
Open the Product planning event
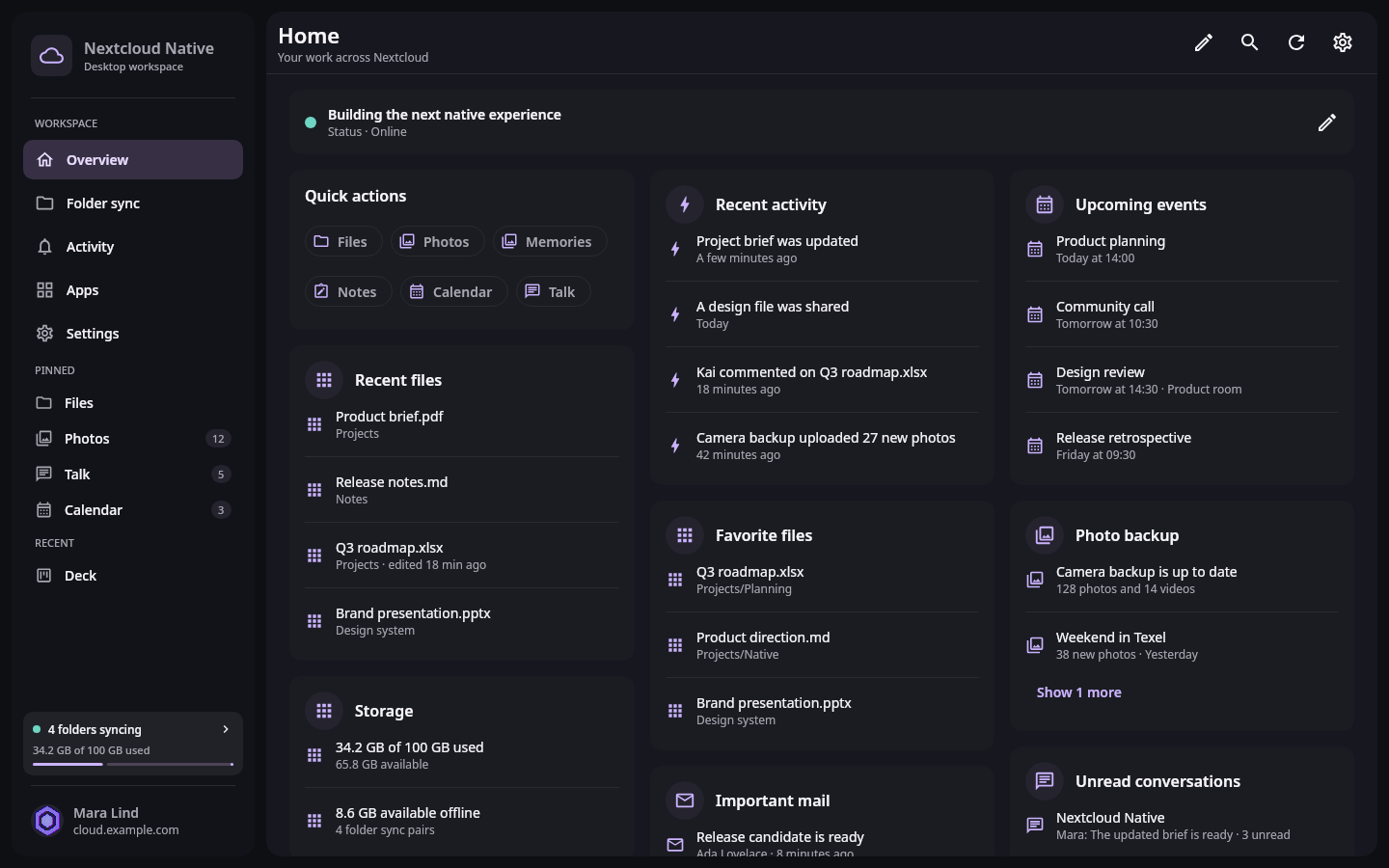tap(1182, 249)
